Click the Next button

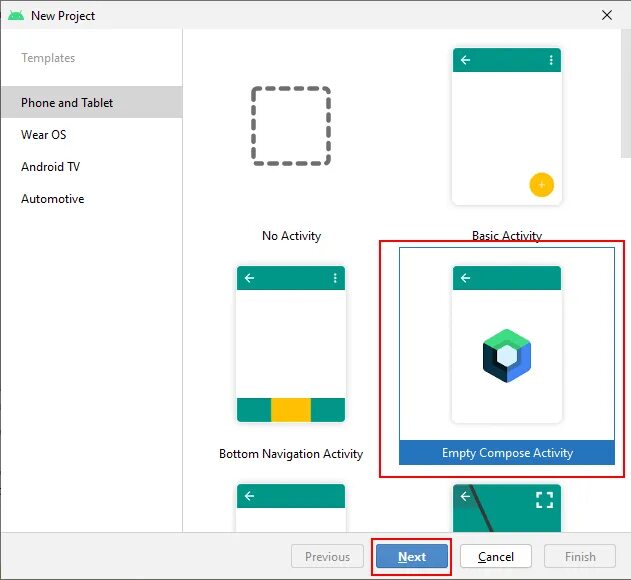click(x=412, y=556)
